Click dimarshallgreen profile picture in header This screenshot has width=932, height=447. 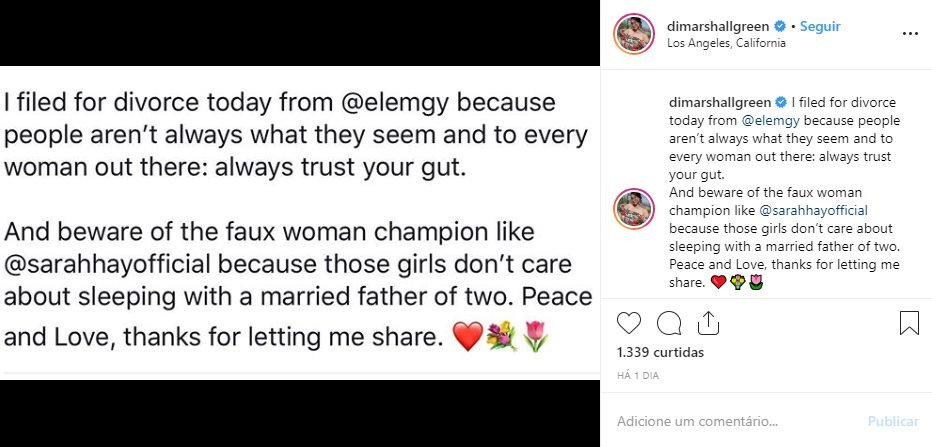634,34
